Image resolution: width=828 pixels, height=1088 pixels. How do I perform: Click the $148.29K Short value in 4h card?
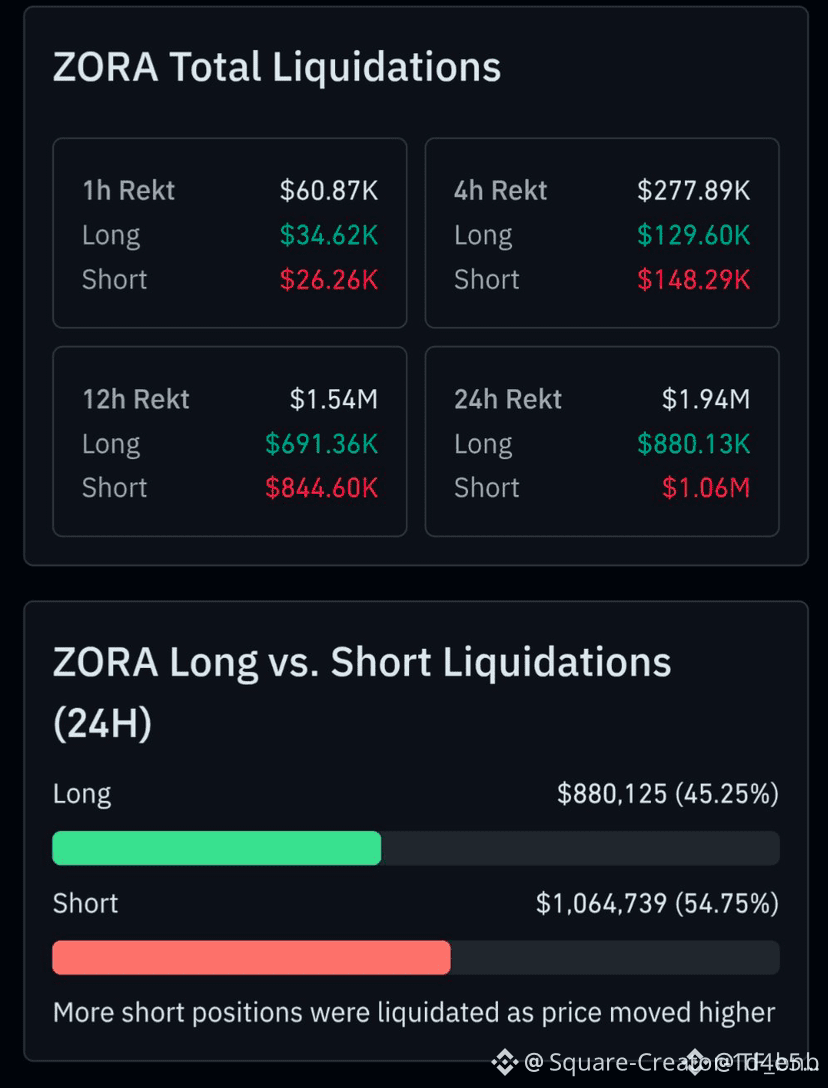(x=694, y=280)
